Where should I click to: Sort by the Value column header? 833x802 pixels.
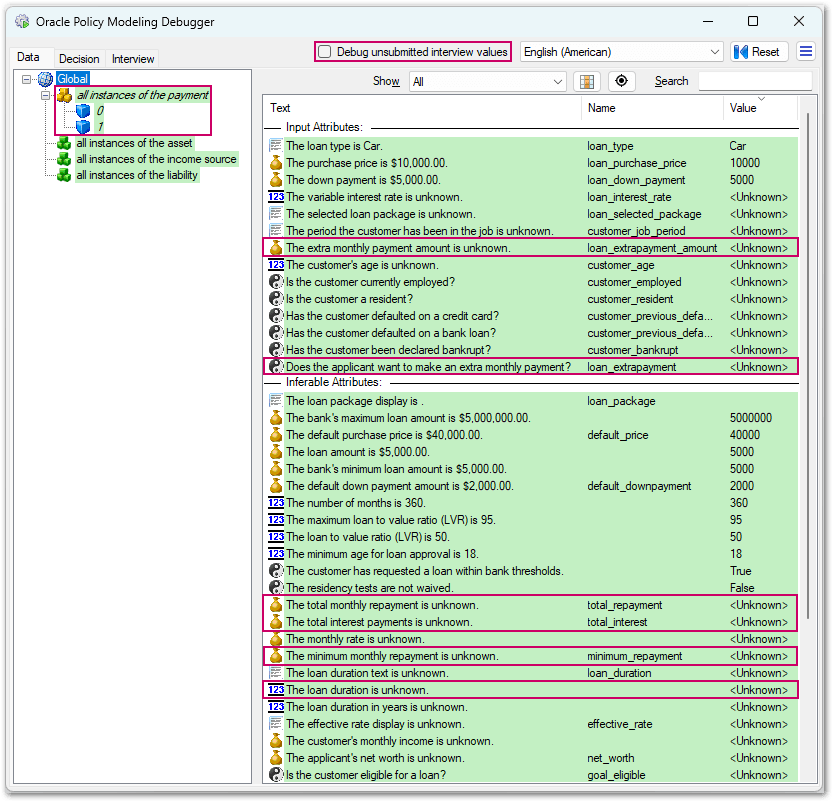click(760, 108)
